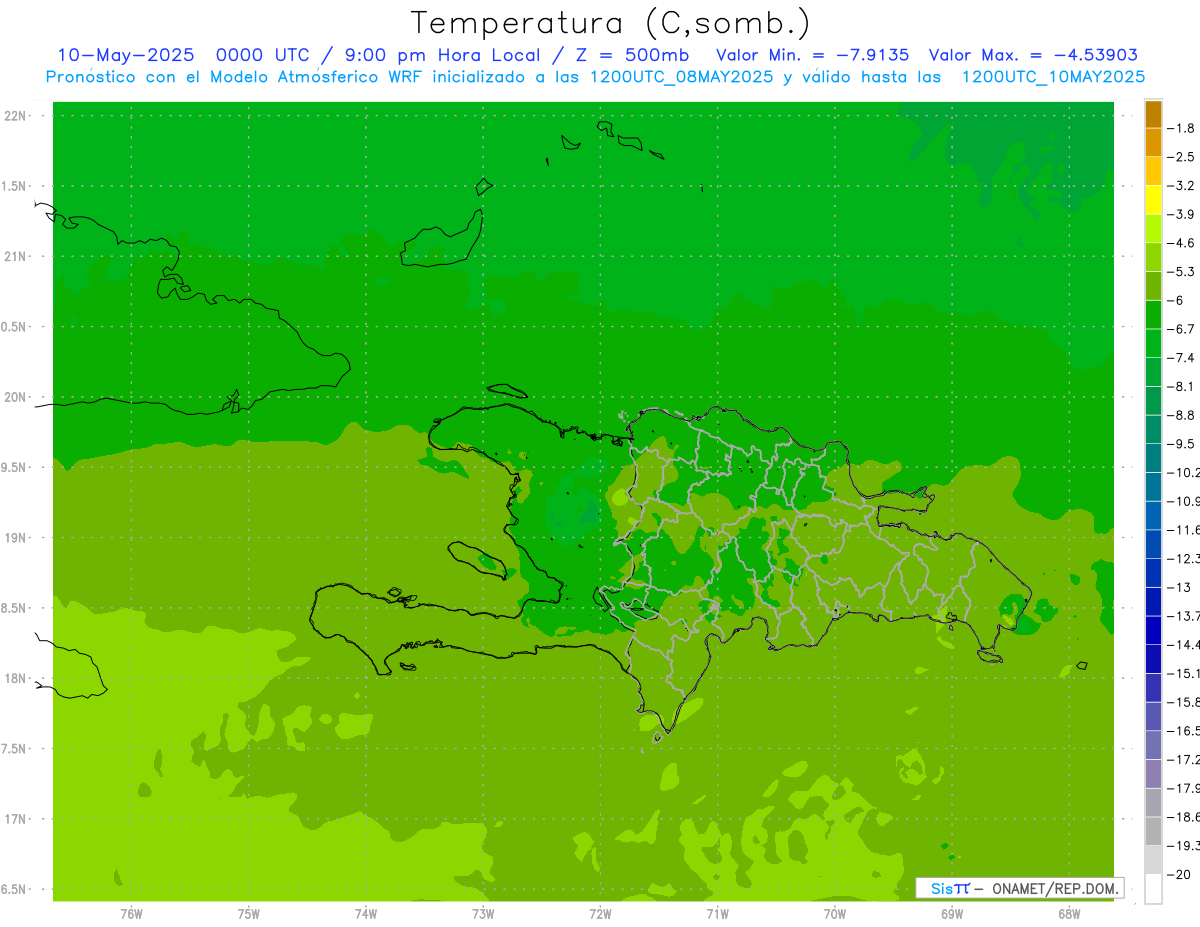Click the title 'Temperatura (C,somb.)'

(x=609, y=23)
